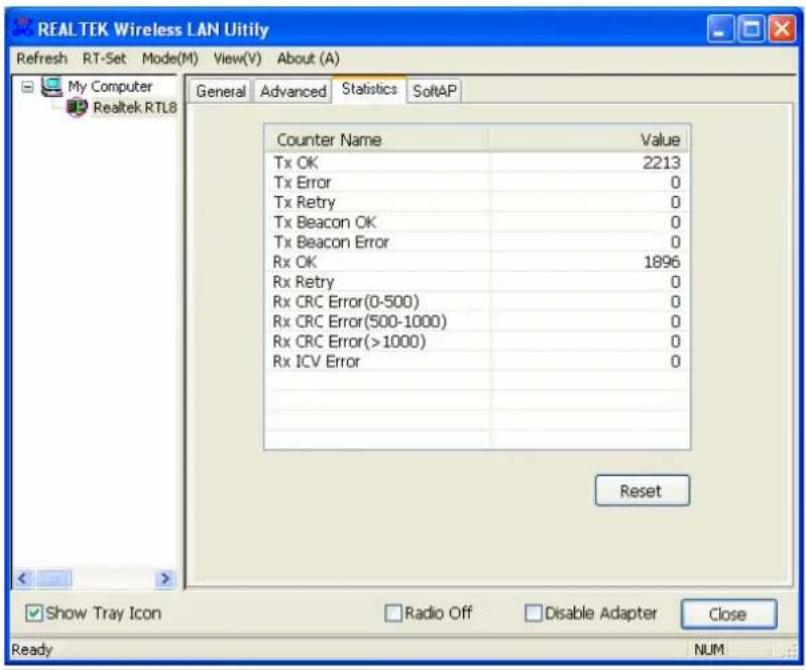806x670 pixels.
Task: Click the tree panel horizontal scrollbar thumb
Action: tap(53, 579)
